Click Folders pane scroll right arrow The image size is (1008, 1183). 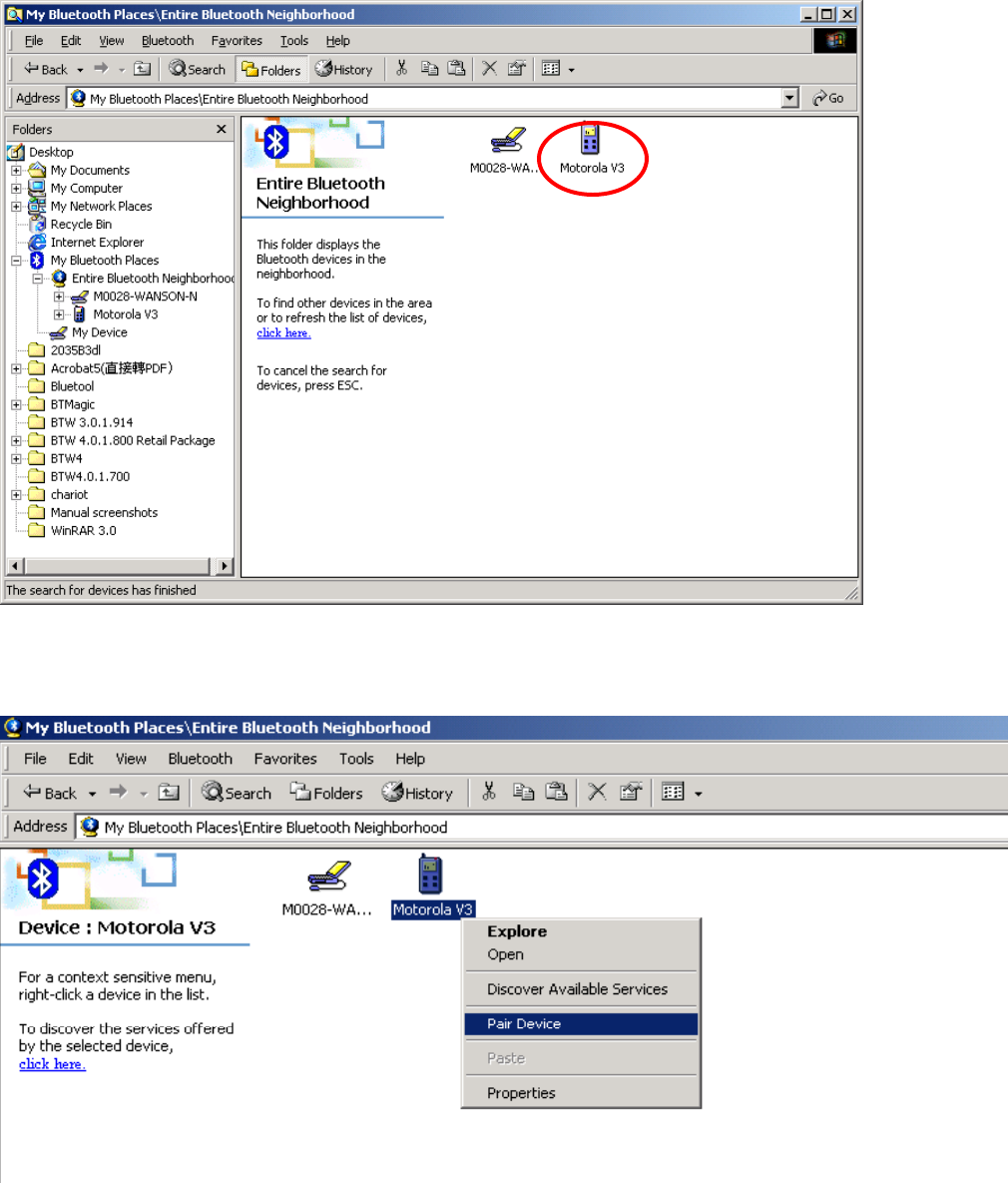click(x=224, y=566)
